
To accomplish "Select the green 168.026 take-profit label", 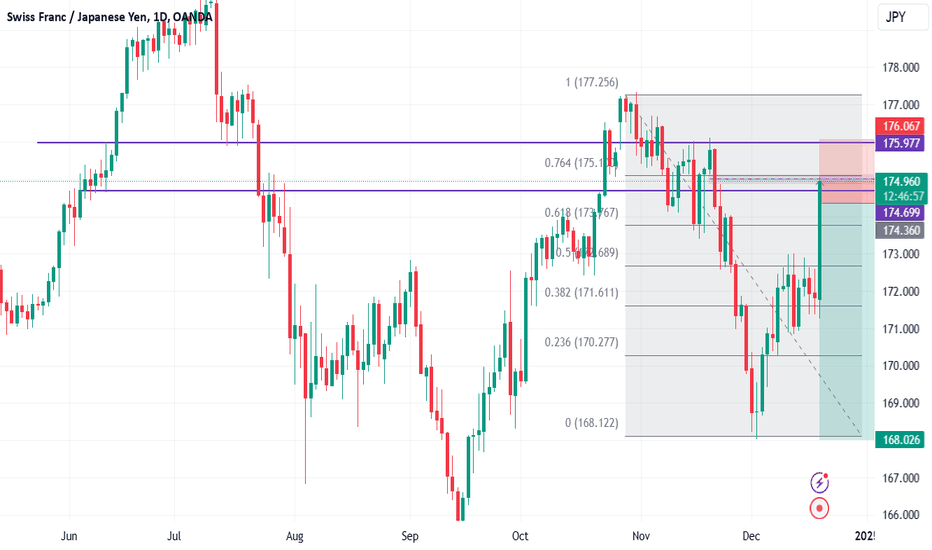I will coord(900,440).
